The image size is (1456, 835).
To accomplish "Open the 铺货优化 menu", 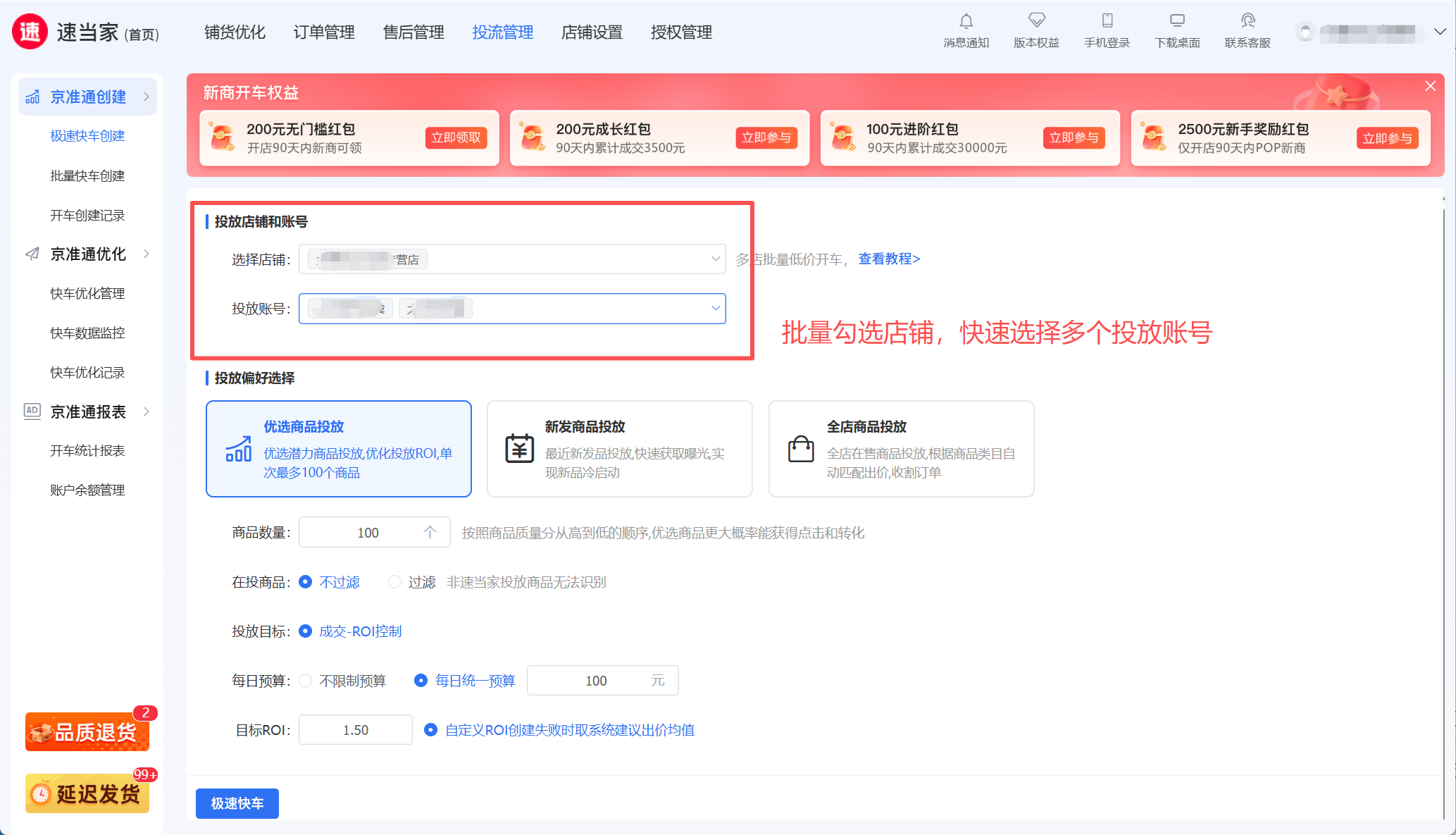I will click(235, 32).
